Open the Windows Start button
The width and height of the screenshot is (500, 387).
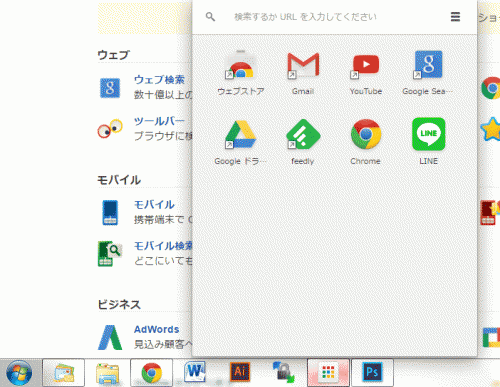[19, 373]
